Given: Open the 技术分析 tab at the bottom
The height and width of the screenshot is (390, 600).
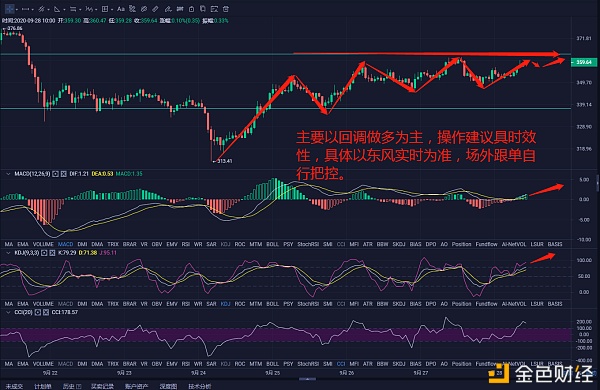Looking at the screenshot, I should (199, 386).
